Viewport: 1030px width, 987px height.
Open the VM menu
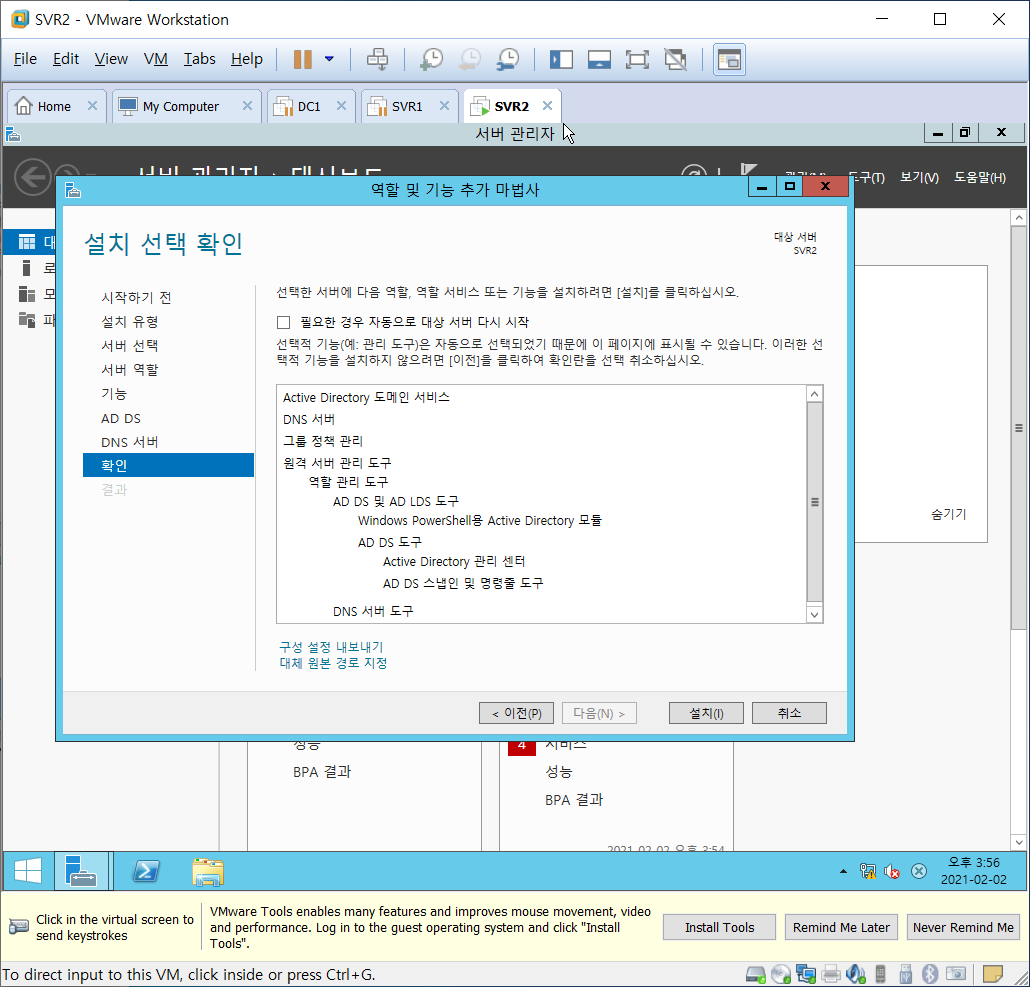pyautogui.click(x=156, y=59)
